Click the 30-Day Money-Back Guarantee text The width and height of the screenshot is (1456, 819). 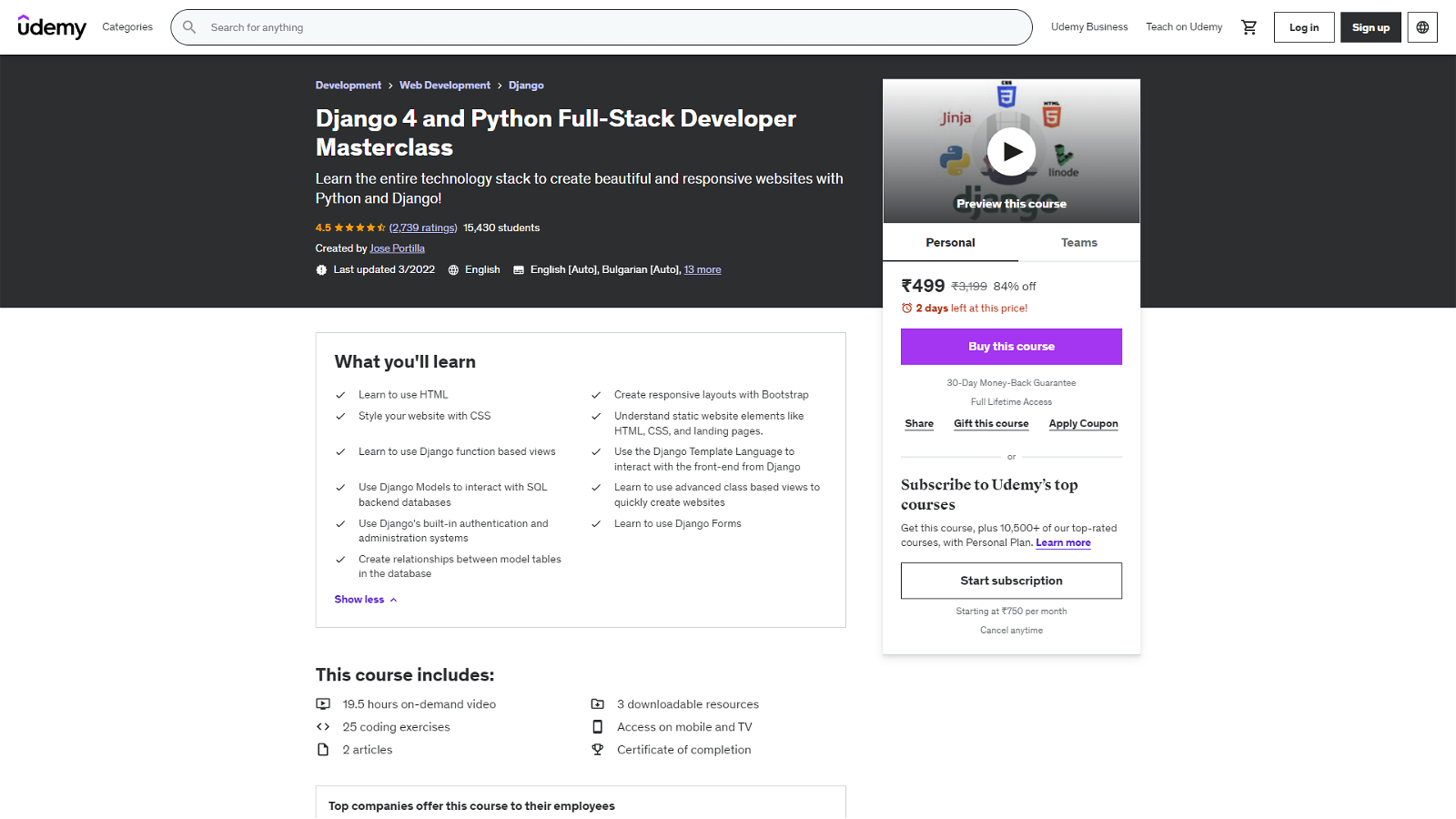point(1011,383)
